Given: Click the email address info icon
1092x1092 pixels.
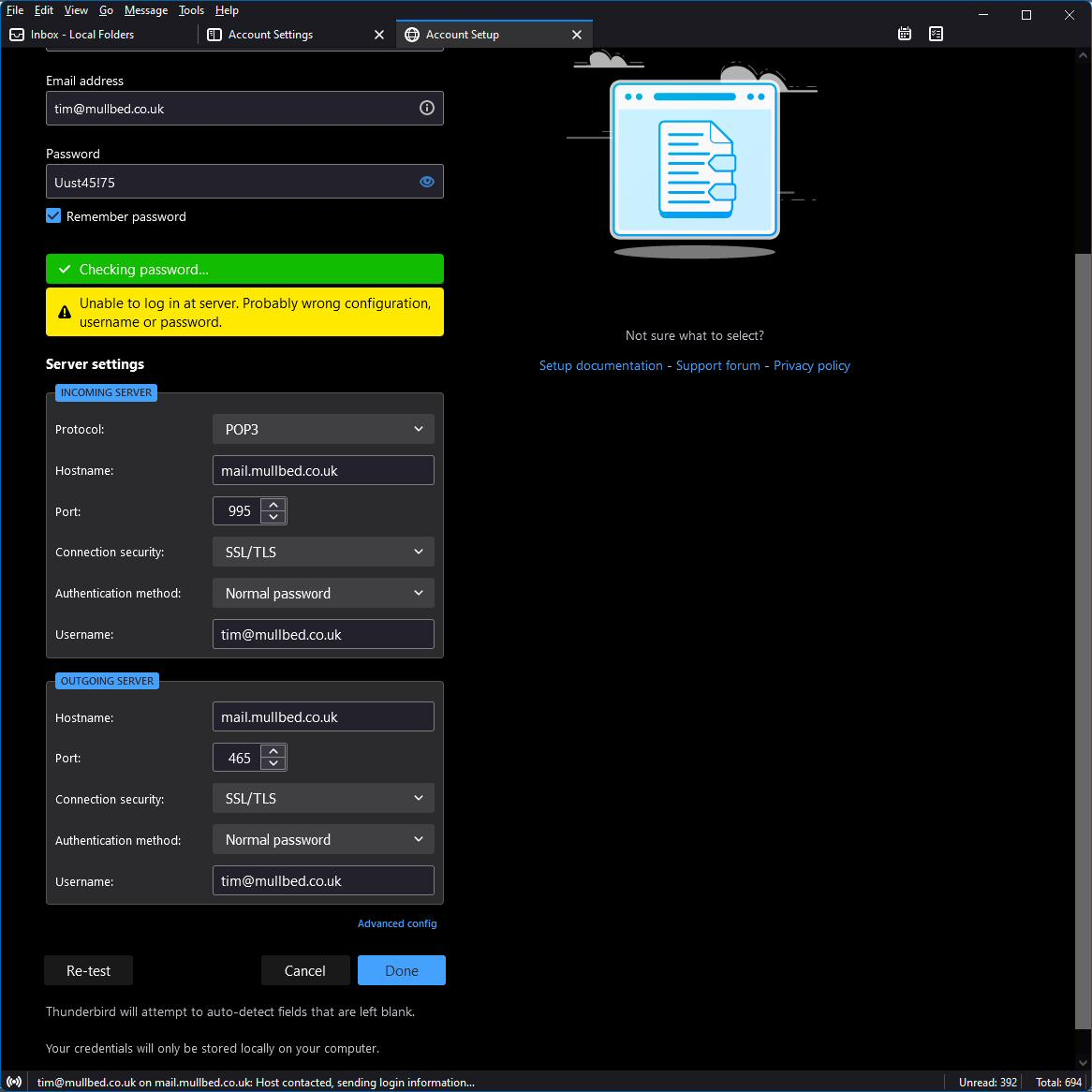Looking at the screenshot, I should 427,108.
